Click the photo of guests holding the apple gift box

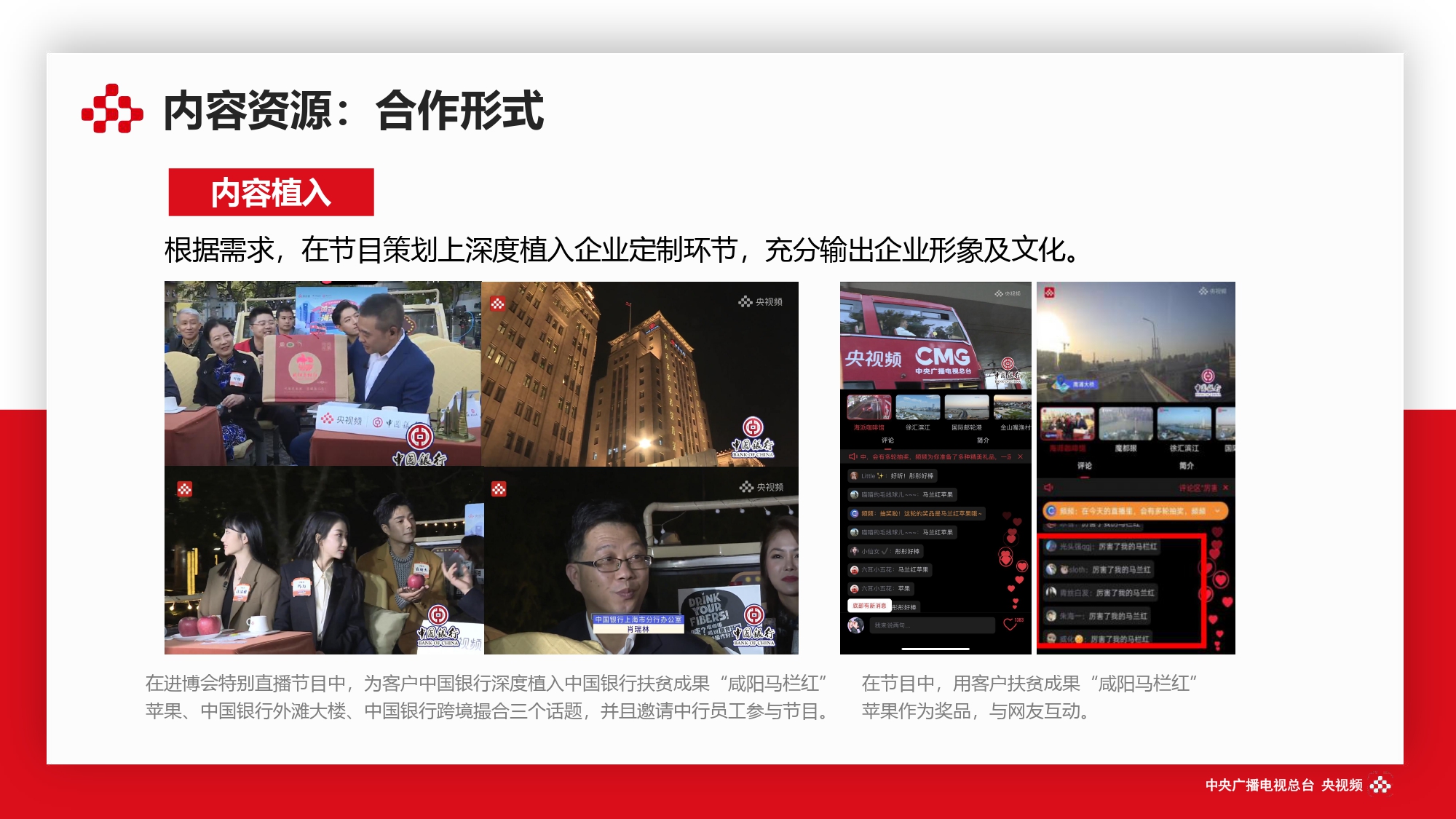pyautogui.click(x=323, y=373)
